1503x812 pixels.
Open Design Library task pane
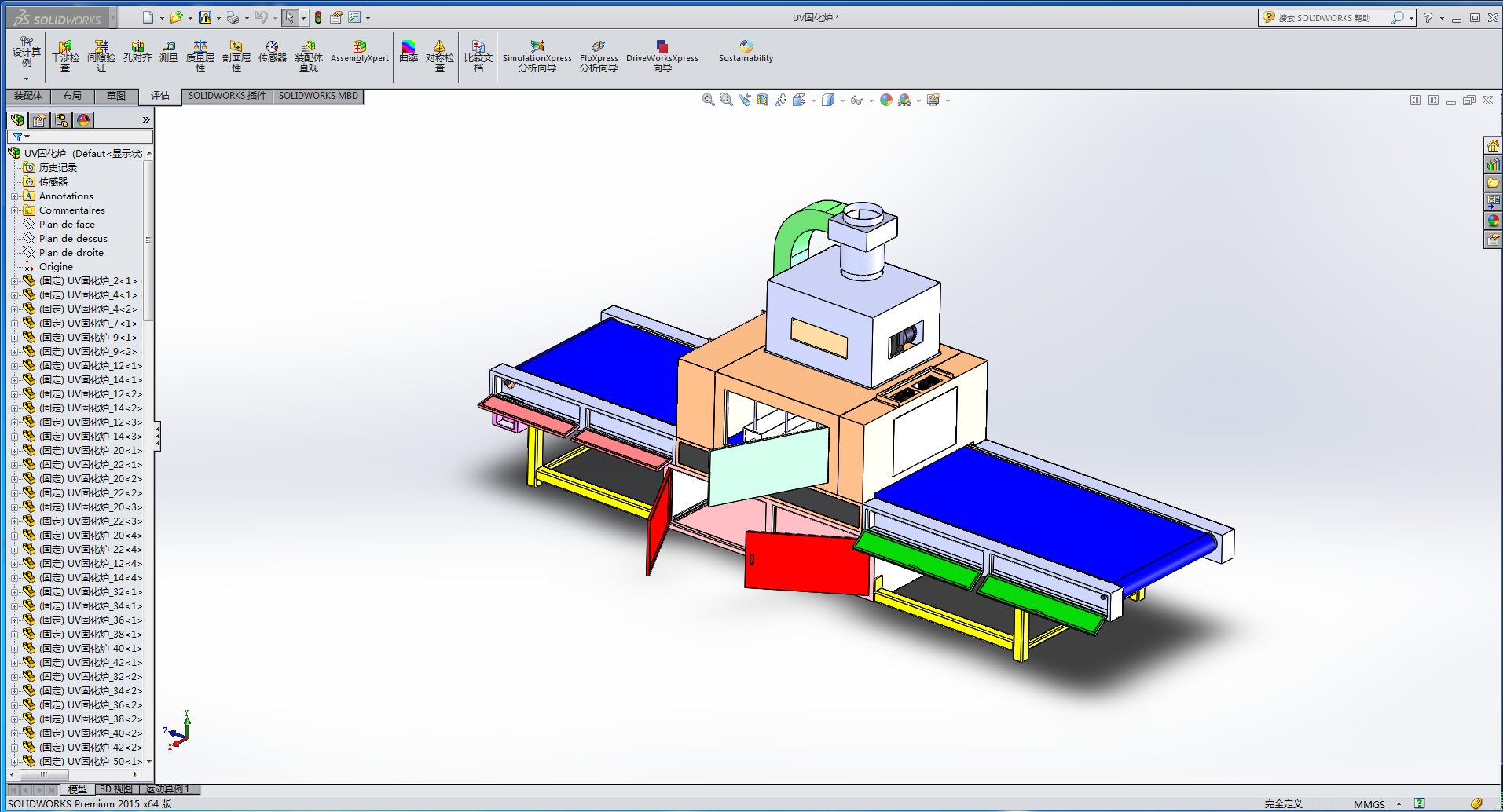[1493, 165]
